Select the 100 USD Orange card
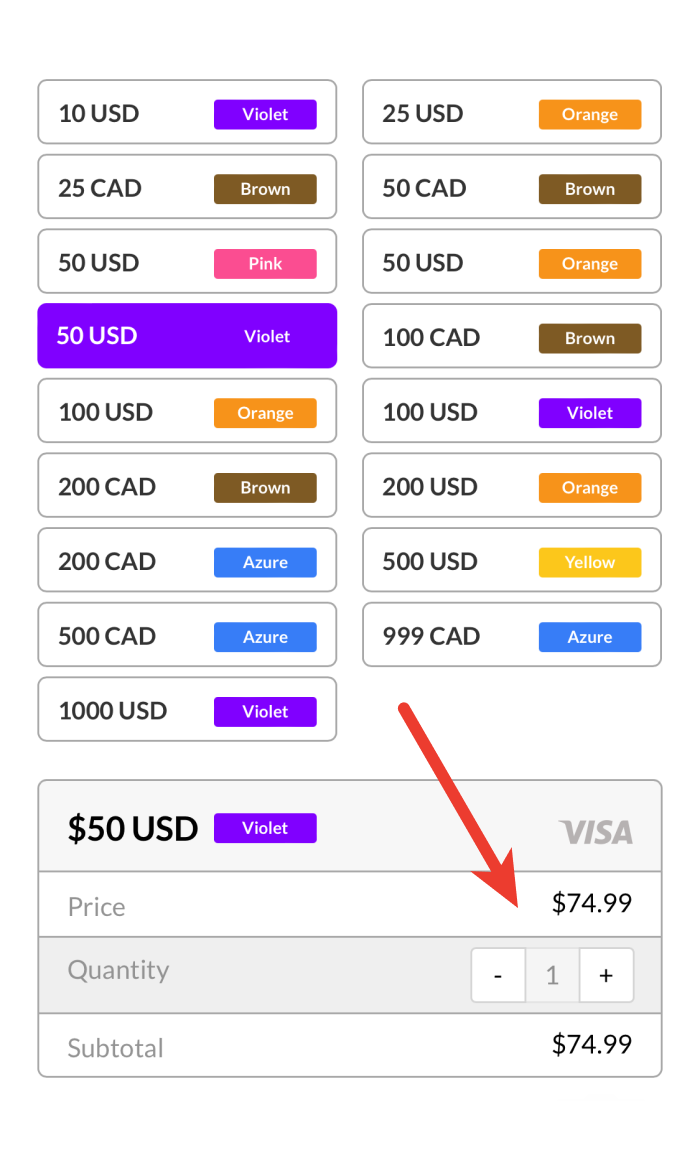This screenshot has width=700, height=1175. [x=187, y=412]
